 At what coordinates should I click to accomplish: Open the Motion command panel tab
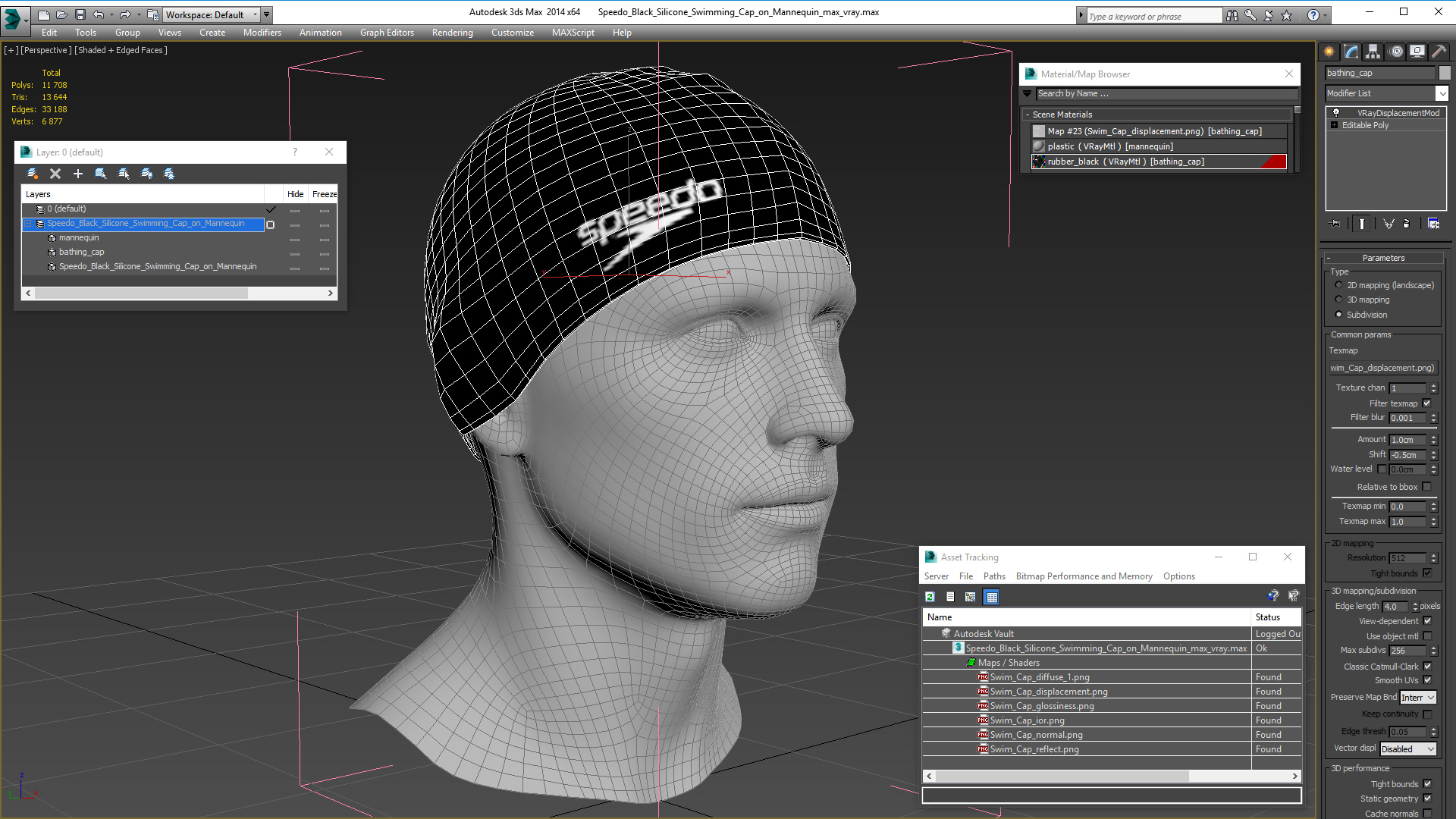(1396, 52)
